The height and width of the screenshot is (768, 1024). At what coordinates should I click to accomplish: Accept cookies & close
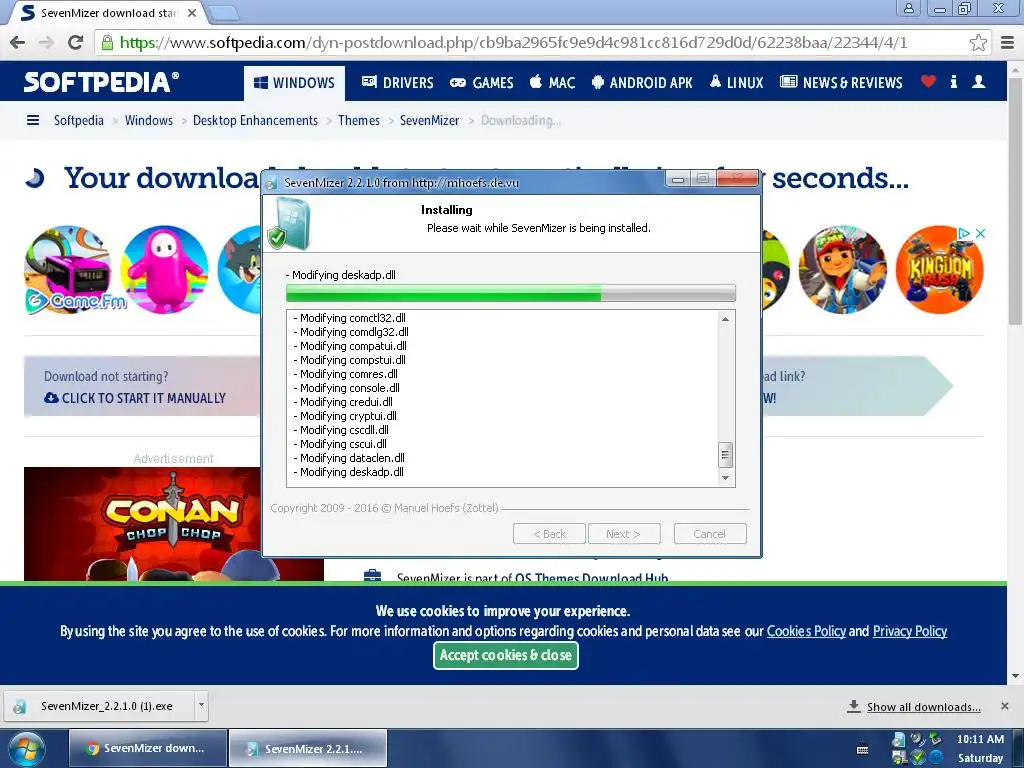pos(506,655)
